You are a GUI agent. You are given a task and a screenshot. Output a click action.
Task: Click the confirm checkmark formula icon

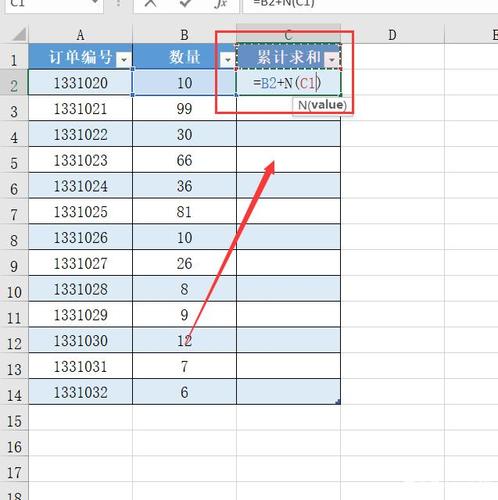(185, 3)
